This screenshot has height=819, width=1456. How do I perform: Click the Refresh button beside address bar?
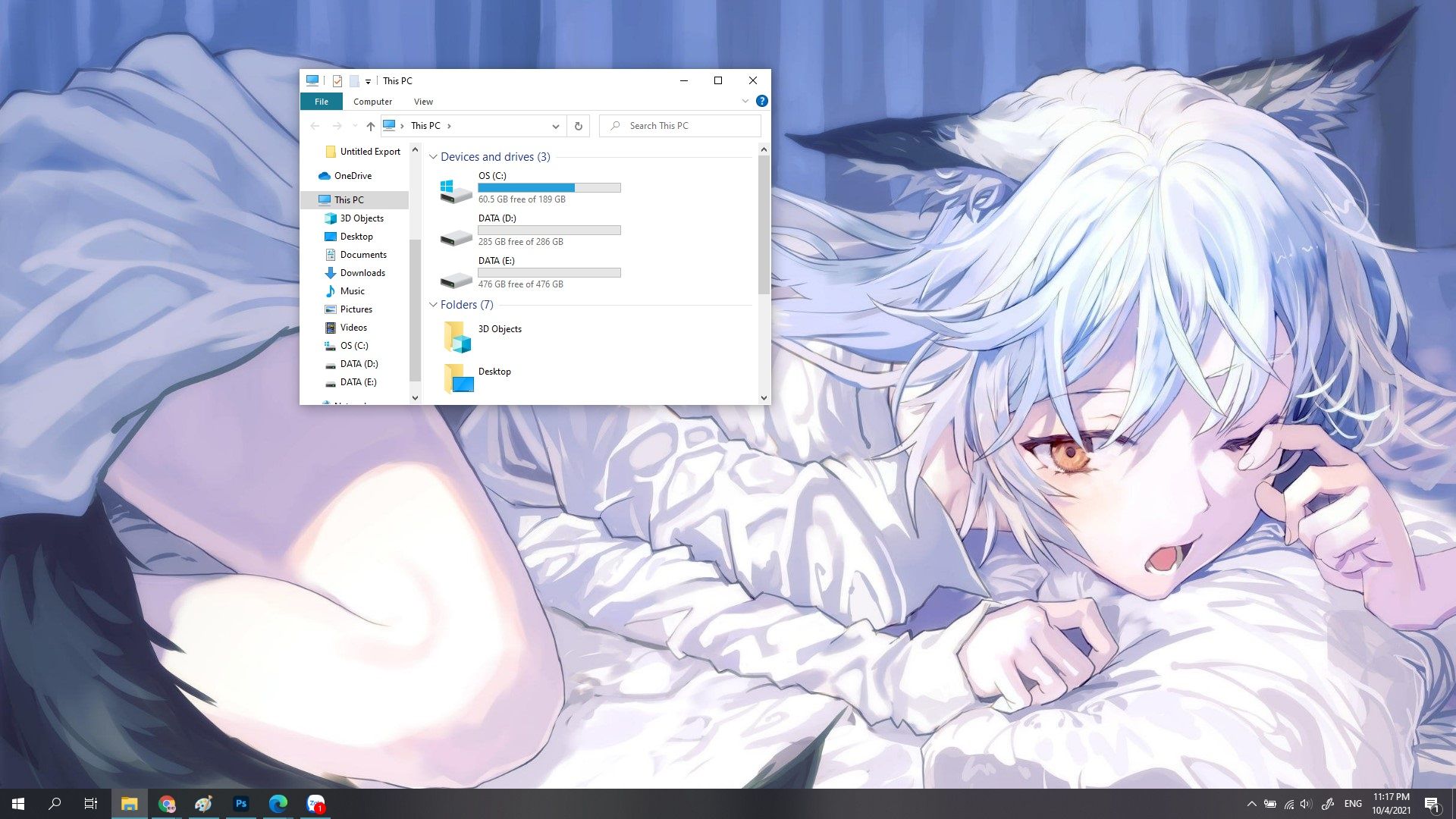[x=578, y=126]
